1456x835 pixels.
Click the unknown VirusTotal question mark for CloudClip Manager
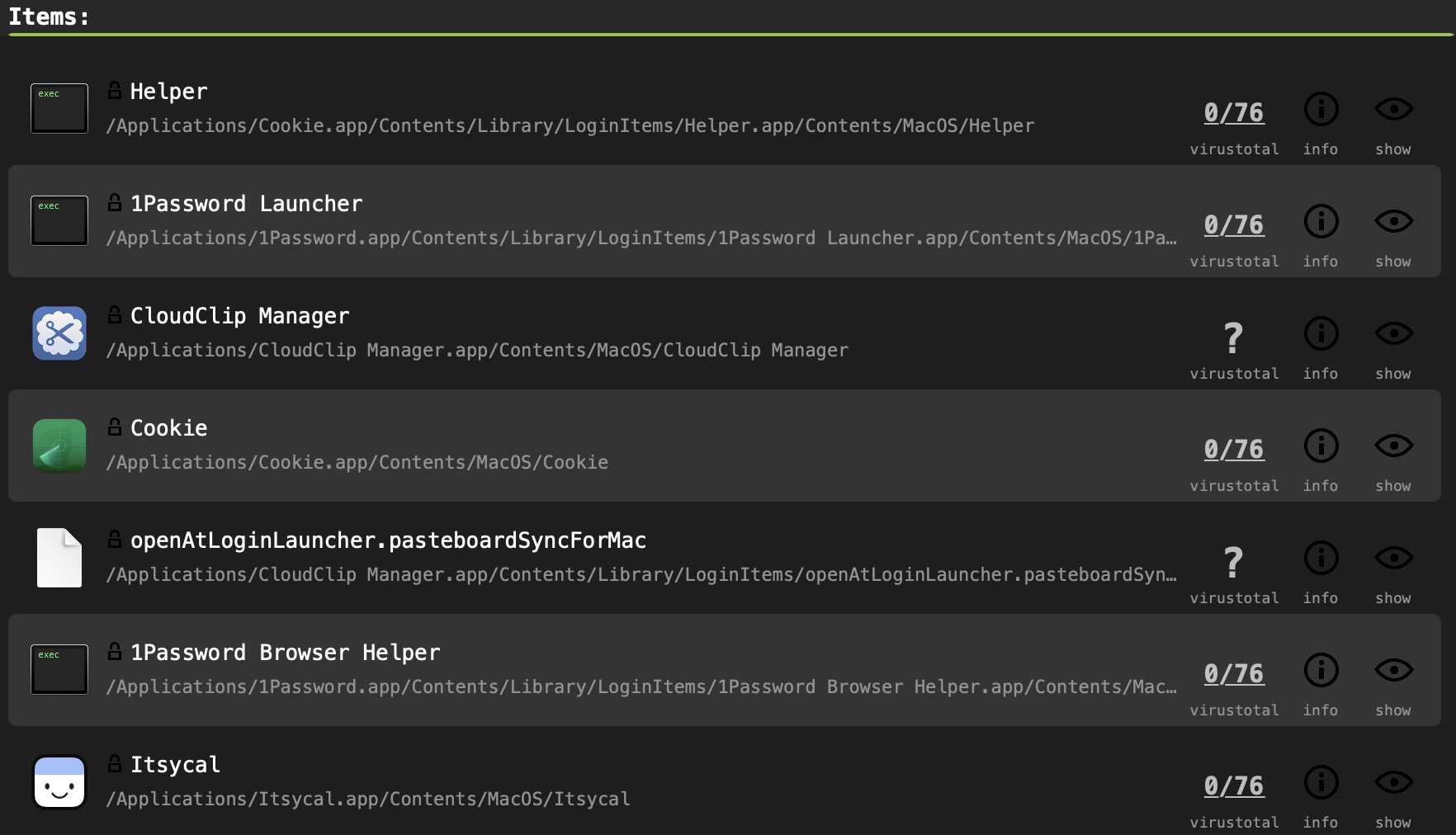(x=1233, y=337)
